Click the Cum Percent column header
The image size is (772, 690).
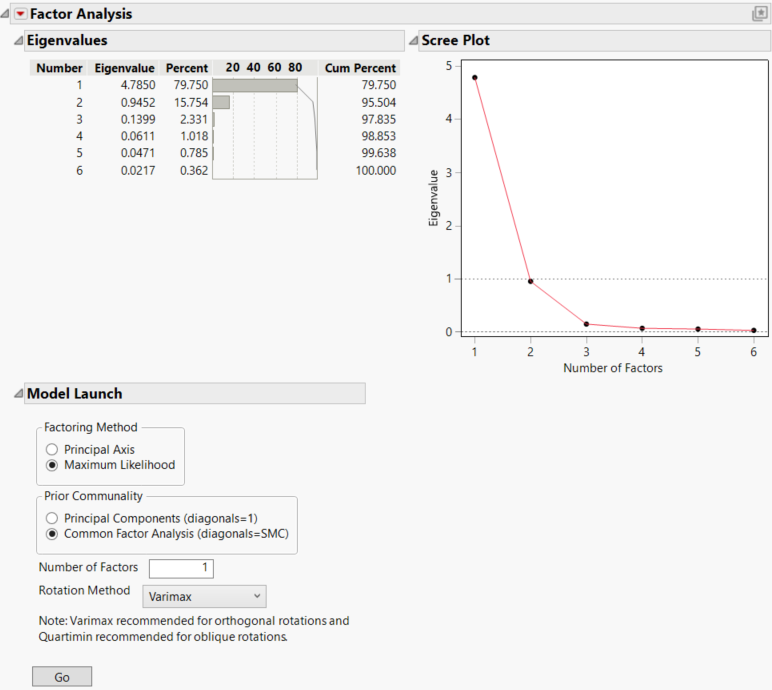[360, 68]
